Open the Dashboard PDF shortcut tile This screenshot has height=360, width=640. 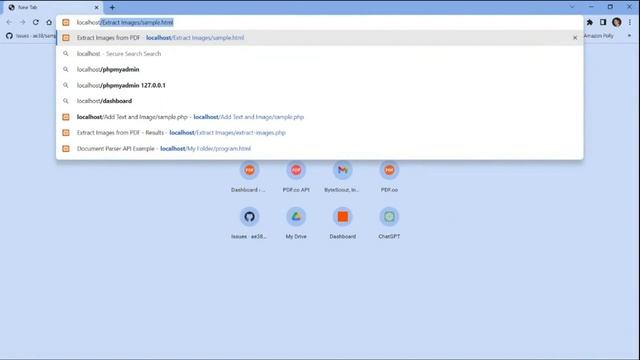249,177
